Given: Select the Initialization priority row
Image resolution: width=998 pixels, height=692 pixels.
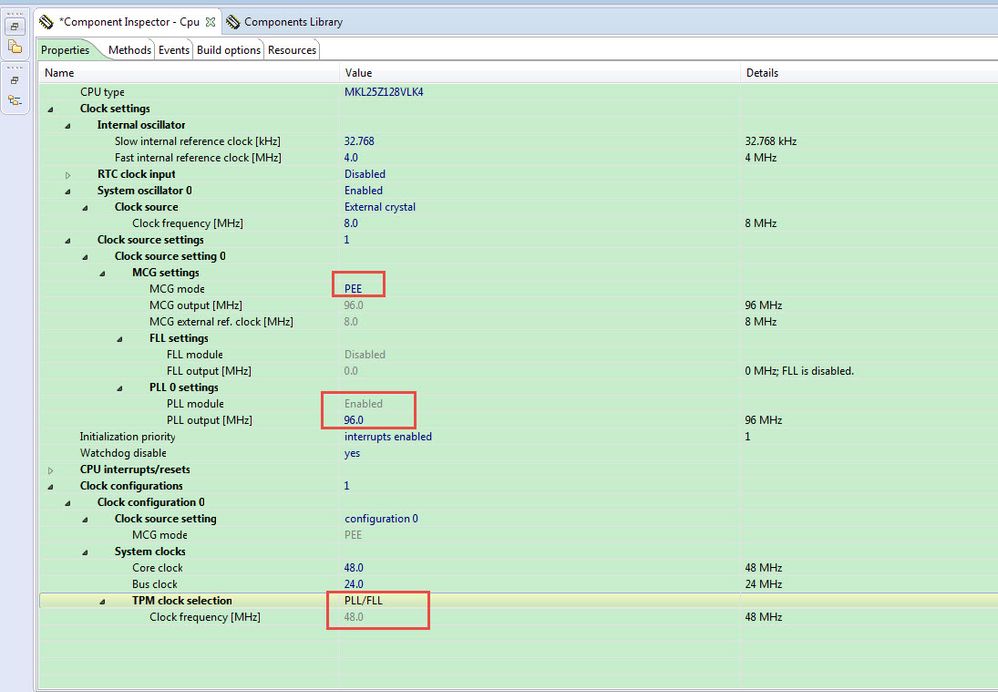Looking at the screenshot, I should point(518,437).
